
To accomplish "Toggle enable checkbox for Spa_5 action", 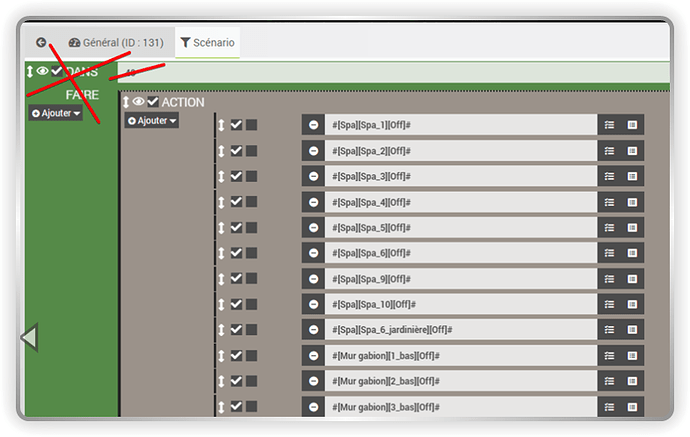I will (x=236, y=227).
